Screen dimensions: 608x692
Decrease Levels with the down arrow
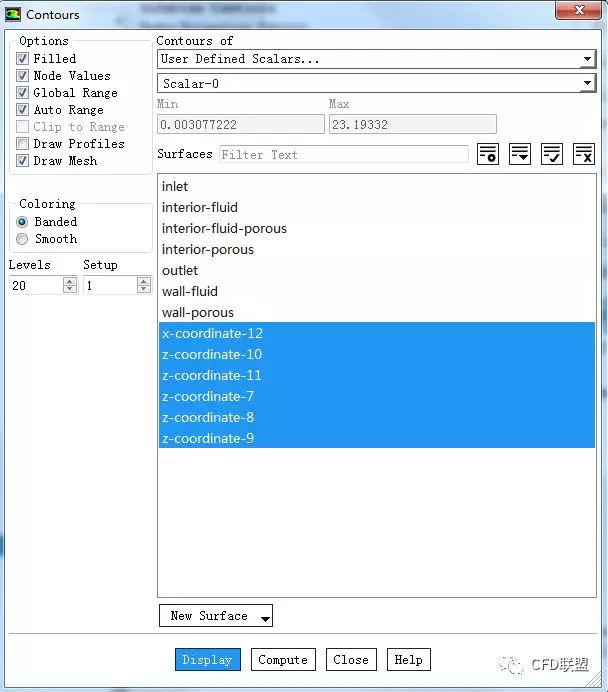70,289
